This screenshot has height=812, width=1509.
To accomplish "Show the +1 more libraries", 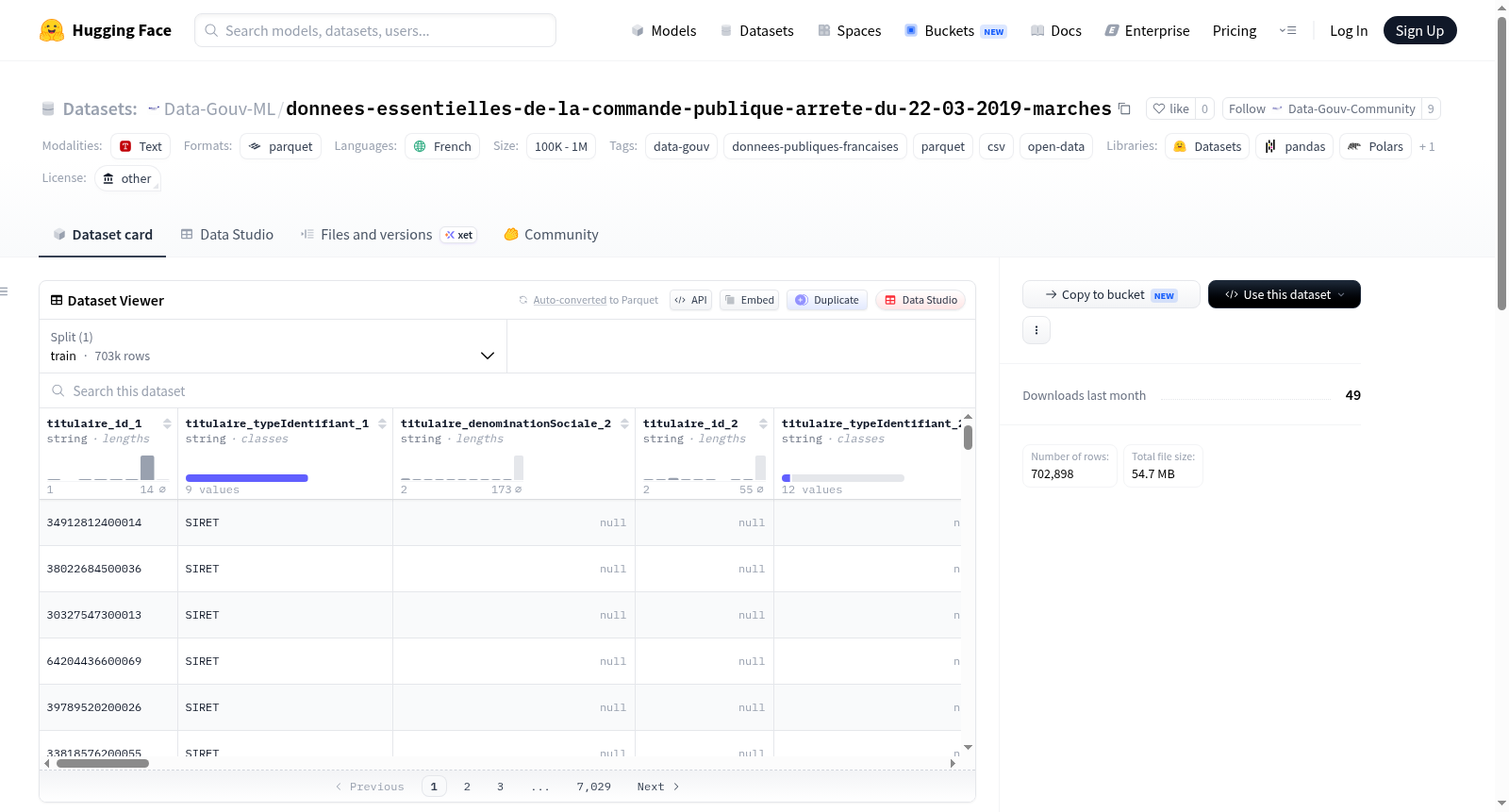I will point(1427,147).
